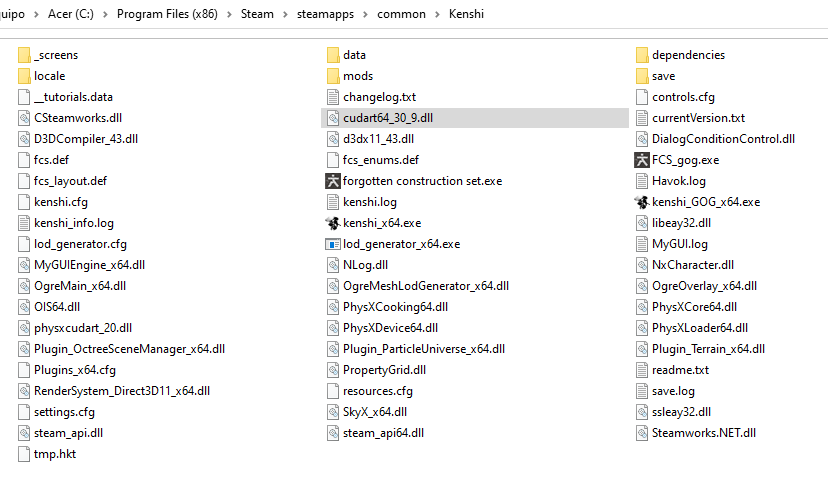Click the settings.cfg file icon
The image size is (828, 479).
[24, 412]
